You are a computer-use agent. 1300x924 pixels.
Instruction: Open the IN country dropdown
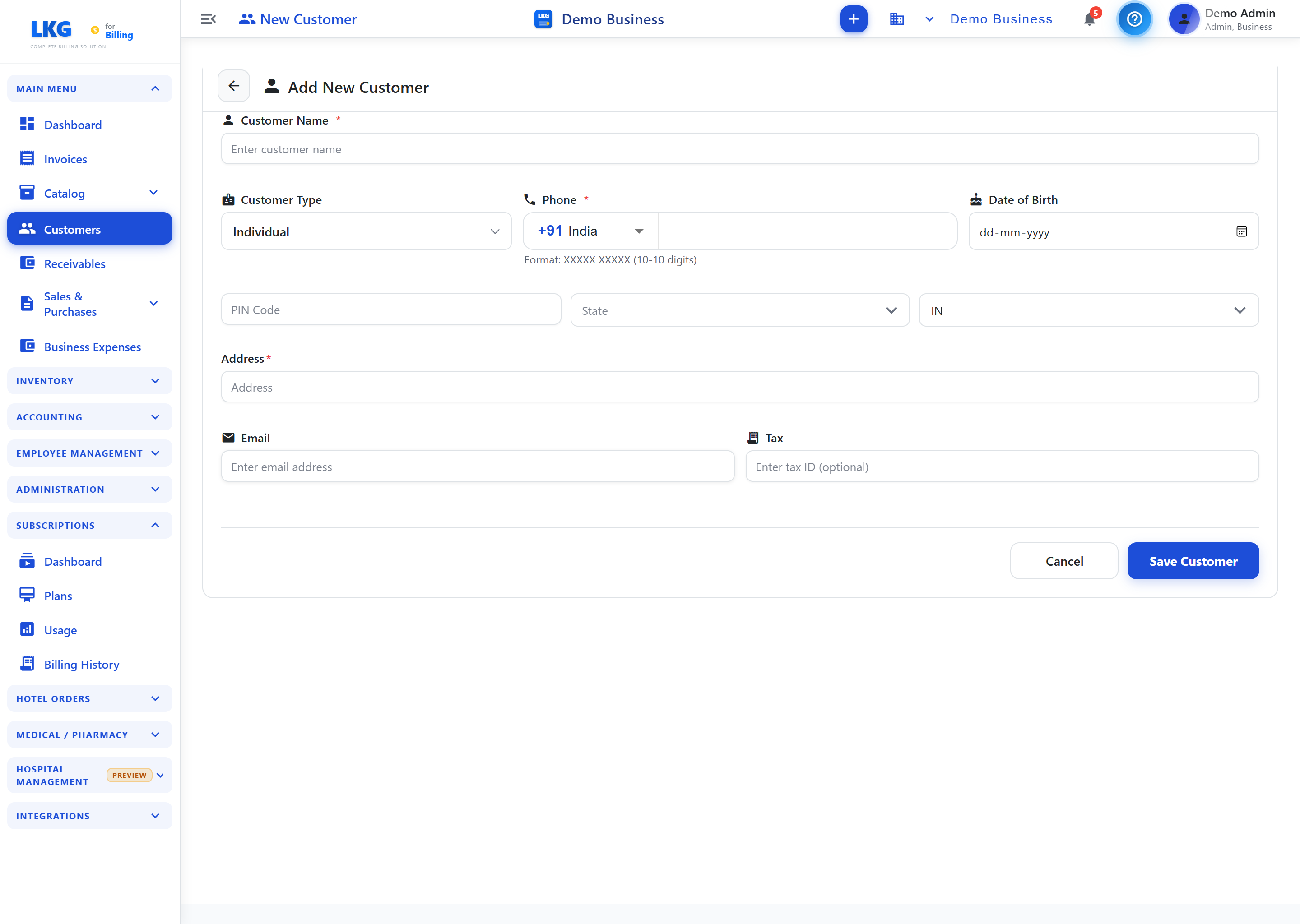click(x=1089, y=311)
